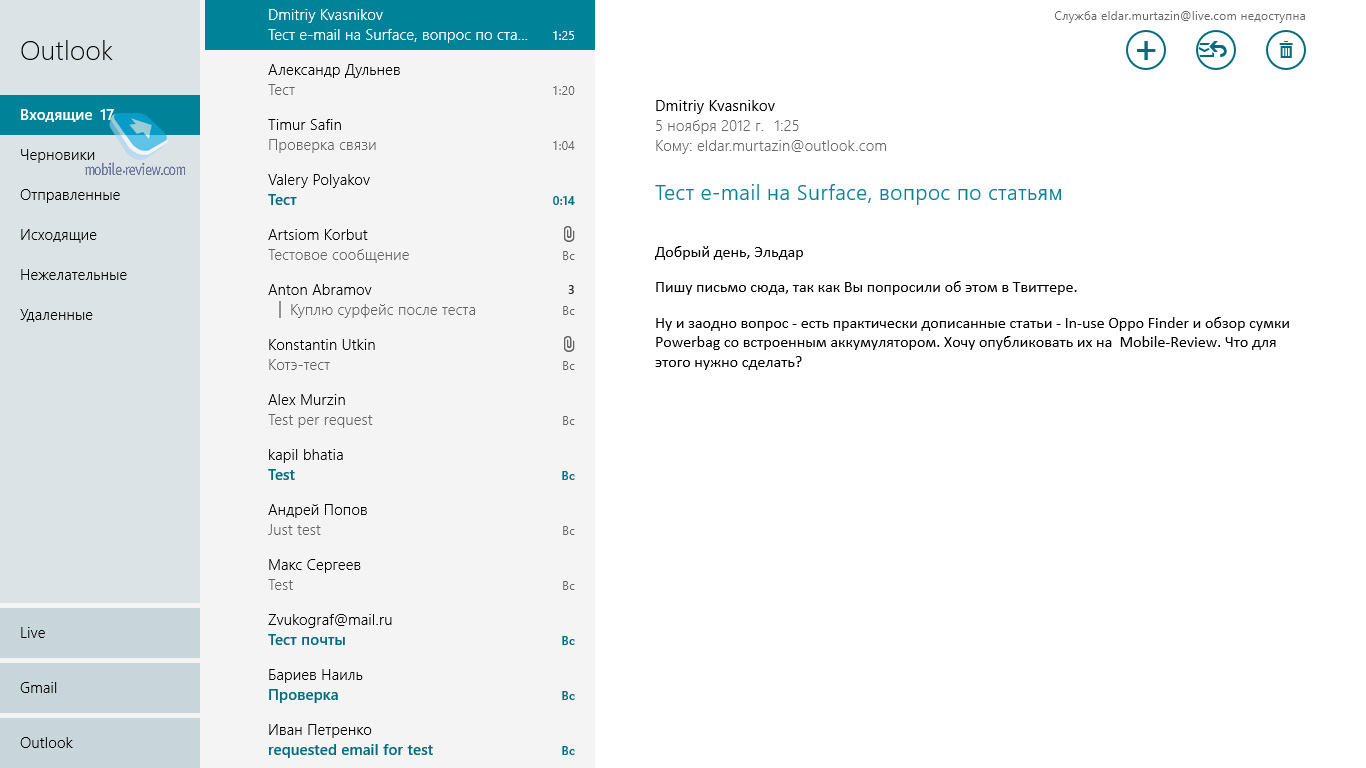Switch to the Live account

(100, 633)
